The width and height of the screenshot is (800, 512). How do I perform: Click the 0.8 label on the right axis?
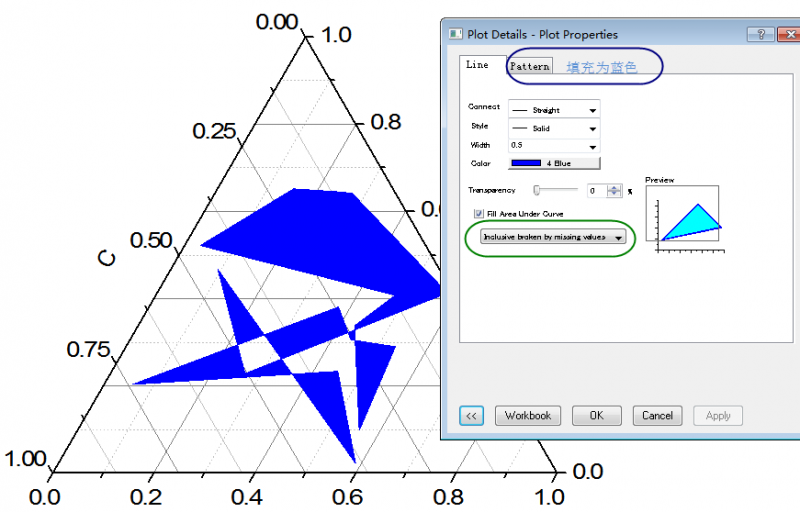tap(386, 122)
